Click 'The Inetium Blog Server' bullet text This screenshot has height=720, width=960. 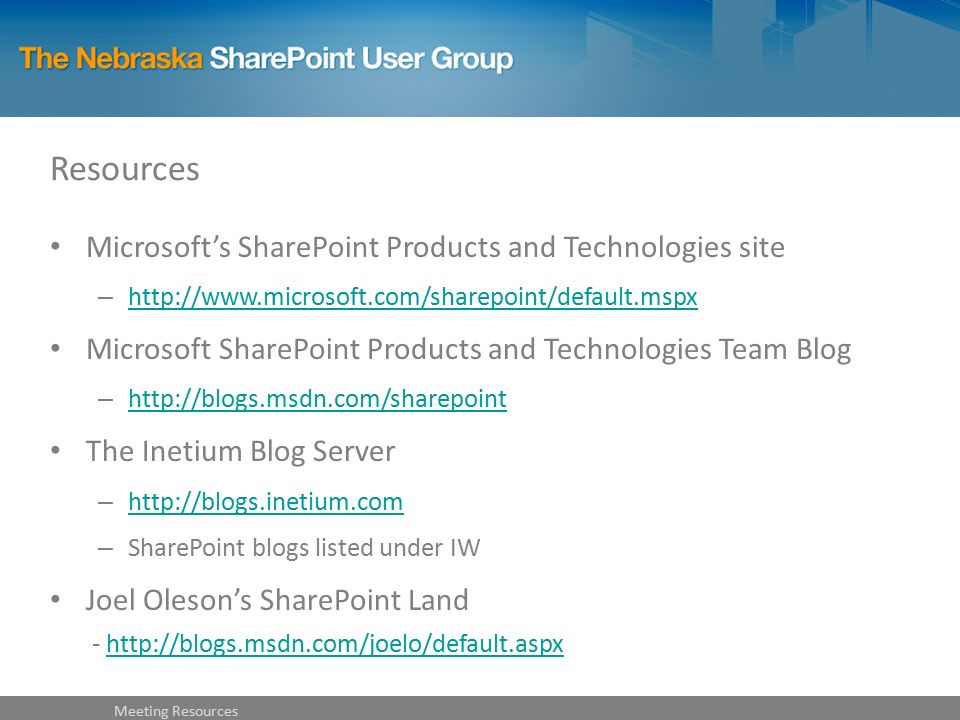241,452
